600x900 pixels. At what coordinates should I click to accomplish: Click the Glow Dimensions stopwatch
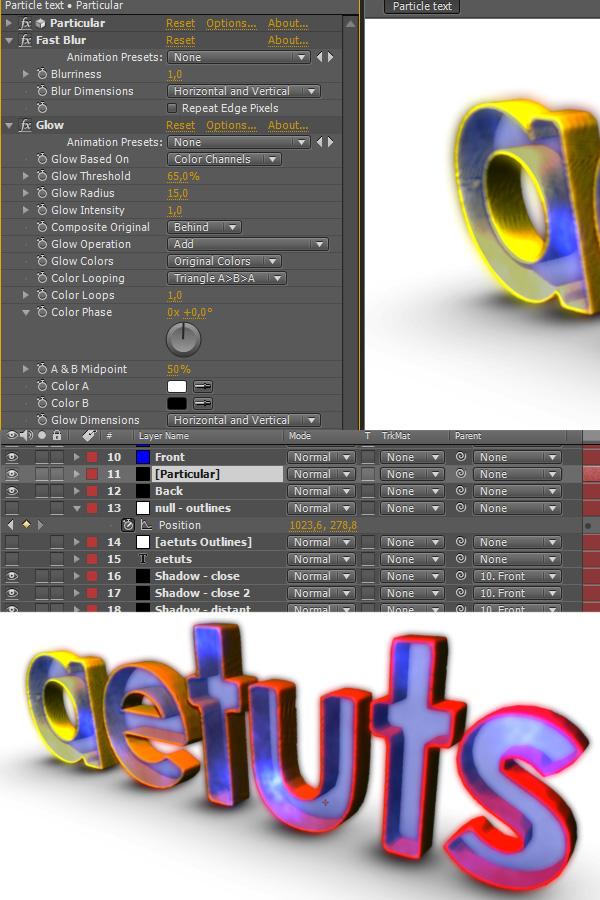click(42, 420)
